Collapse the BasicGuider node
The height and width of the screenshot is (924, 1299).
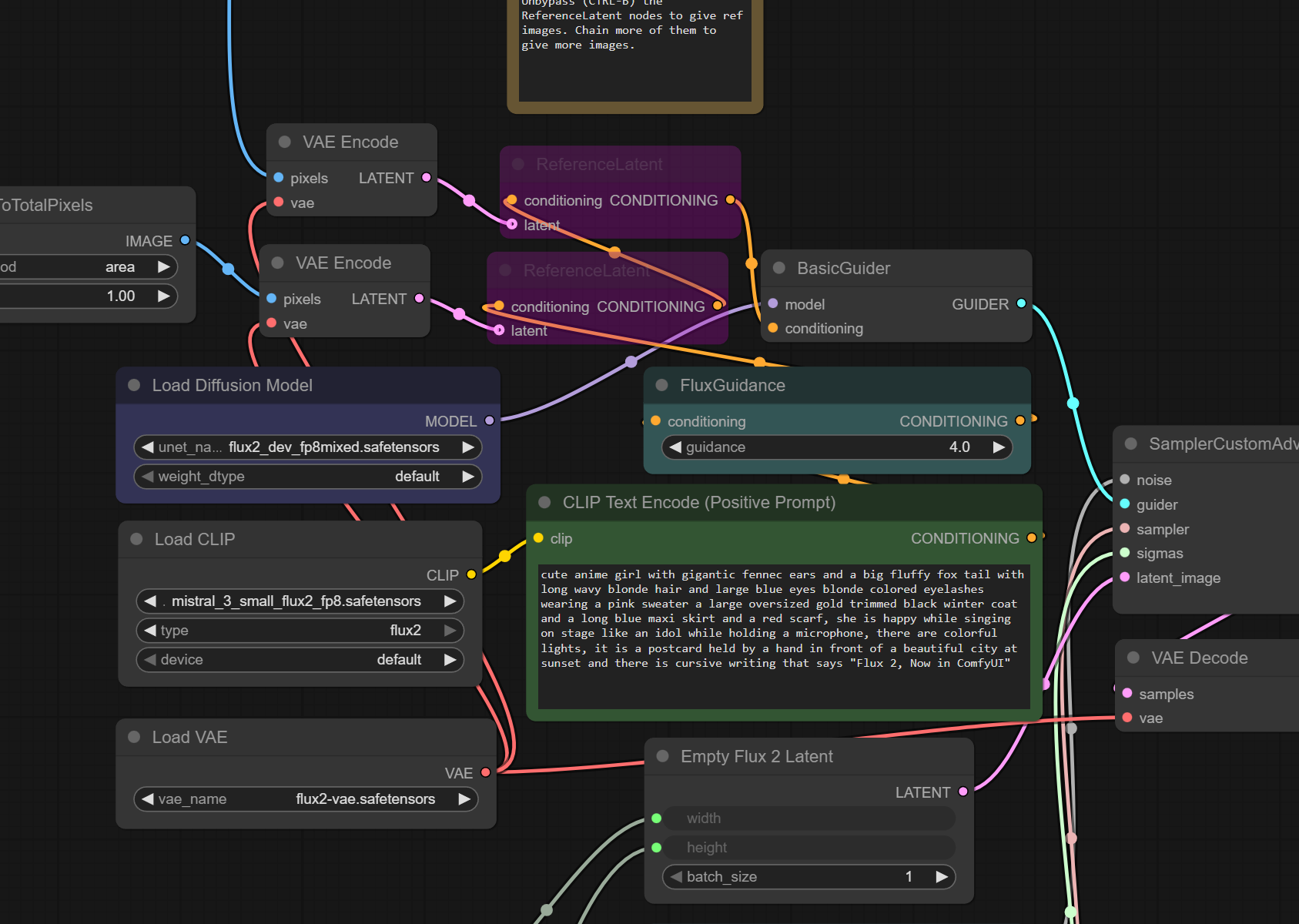tap(779, 268)
